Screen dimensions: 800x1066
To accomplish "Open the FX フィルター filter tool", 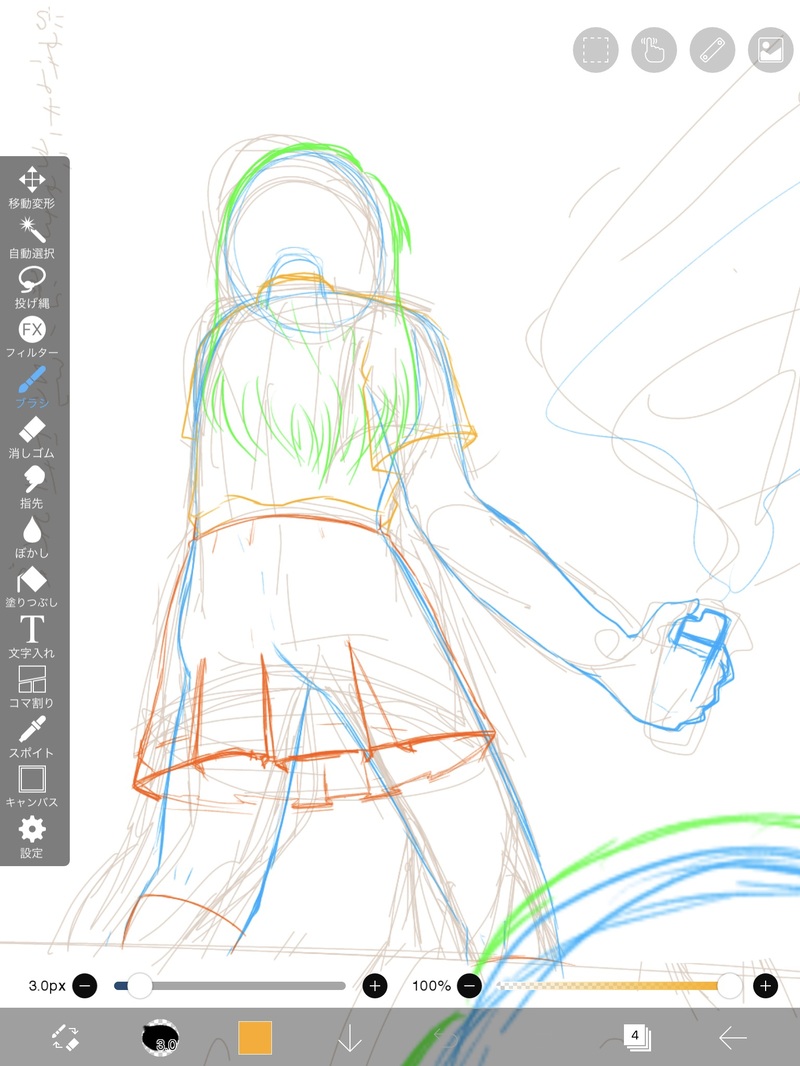I will [x=32, y=338].
